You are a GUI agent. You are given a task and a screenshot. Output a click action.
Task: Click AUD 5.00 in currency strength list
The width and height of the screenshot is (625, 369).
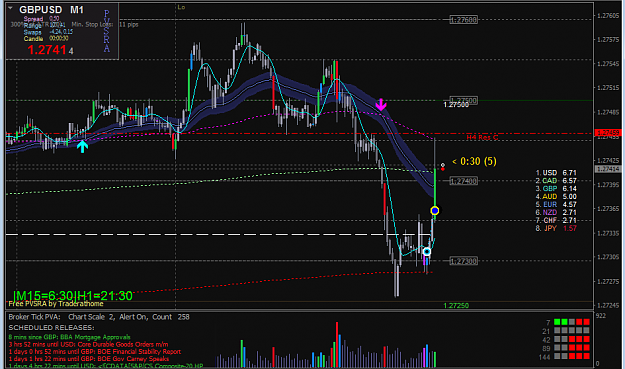click(556, 196)
